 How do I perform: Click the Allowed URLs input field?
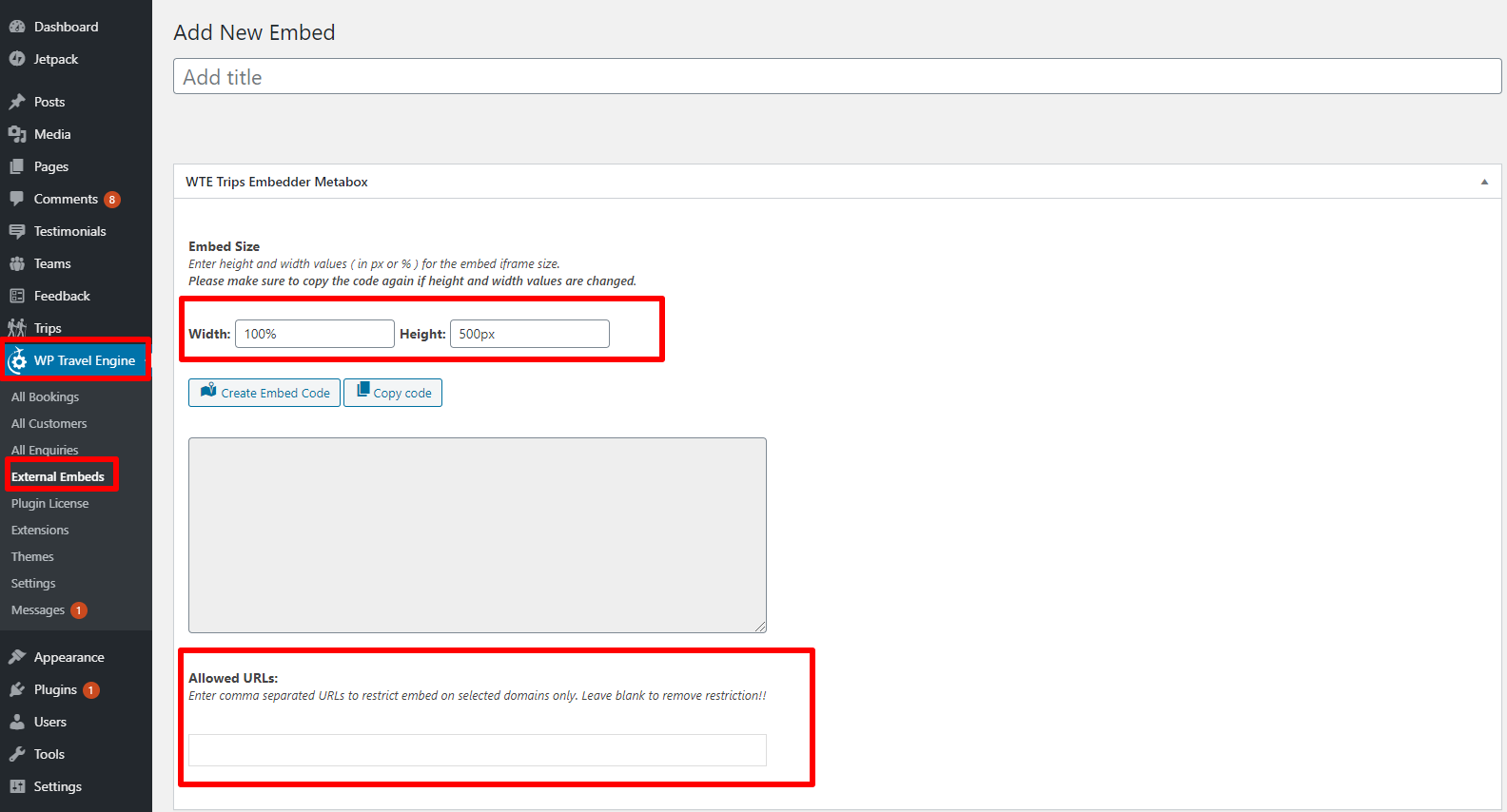(x=478, y=750)
